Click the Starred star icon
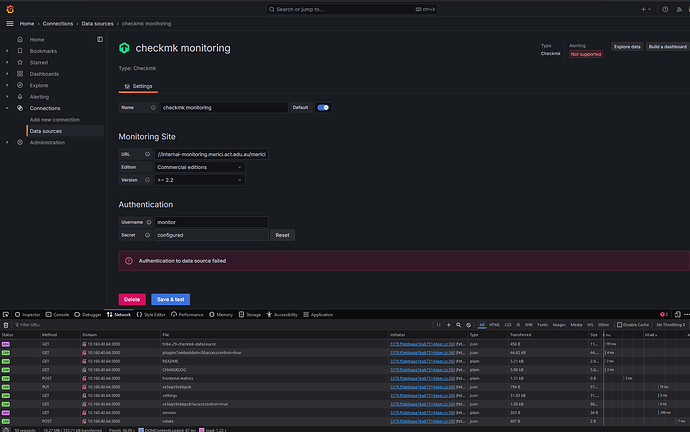 [20, 62]
